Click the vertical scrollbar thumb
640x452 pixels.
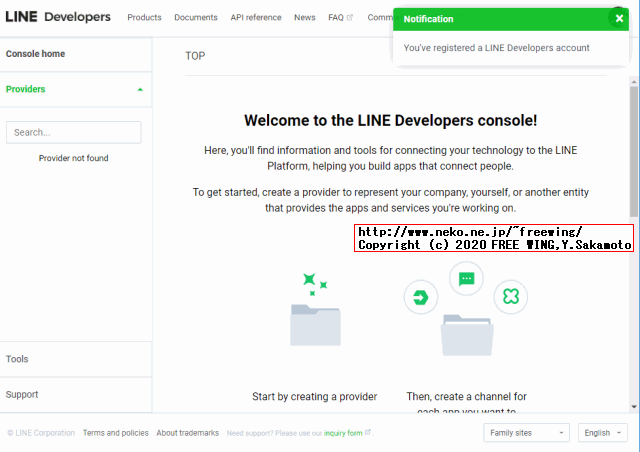(633, 151)
